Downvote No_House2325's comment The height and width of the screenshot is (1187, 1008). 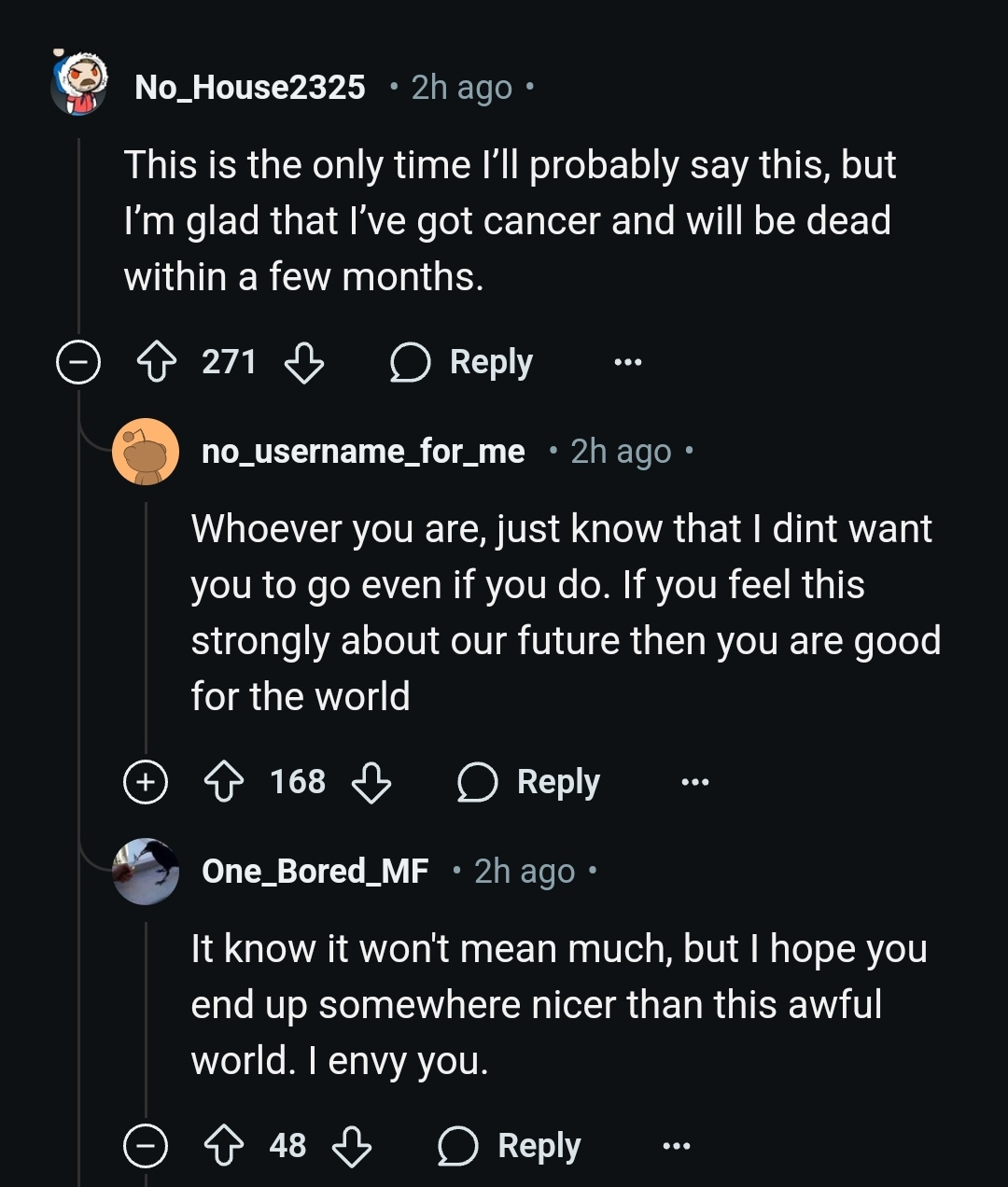pyautogui.click(x=303, y=362)
